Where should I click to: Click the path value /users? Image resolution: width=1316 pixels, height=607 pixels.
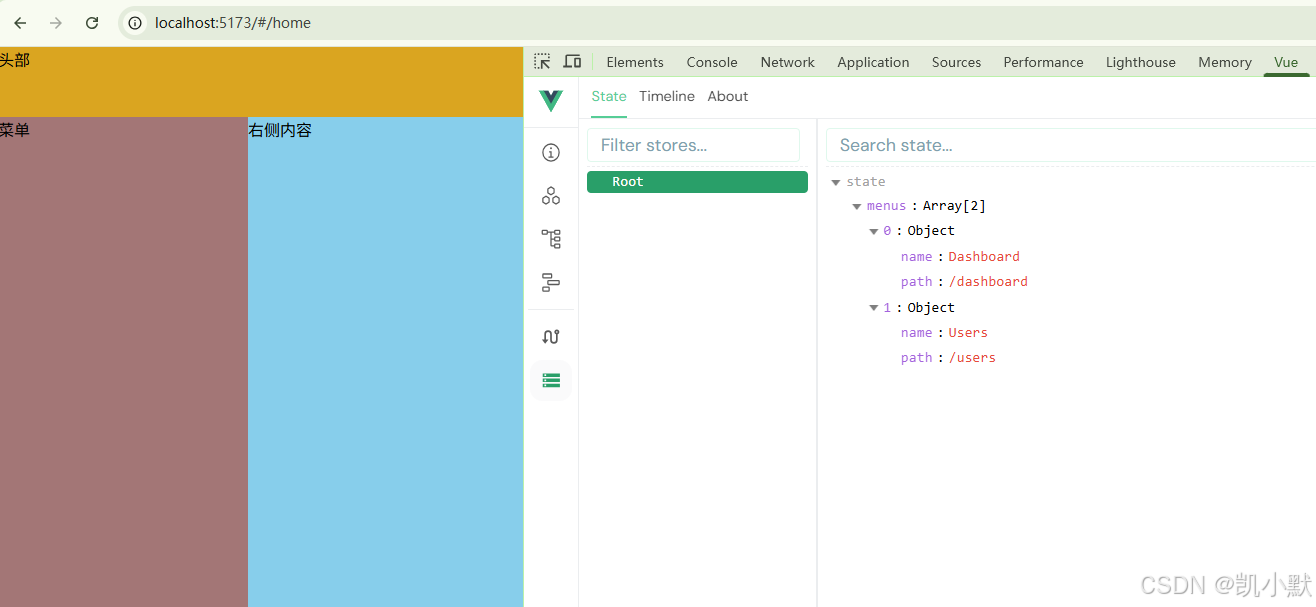pyautogui.click(x=972, y=358)
